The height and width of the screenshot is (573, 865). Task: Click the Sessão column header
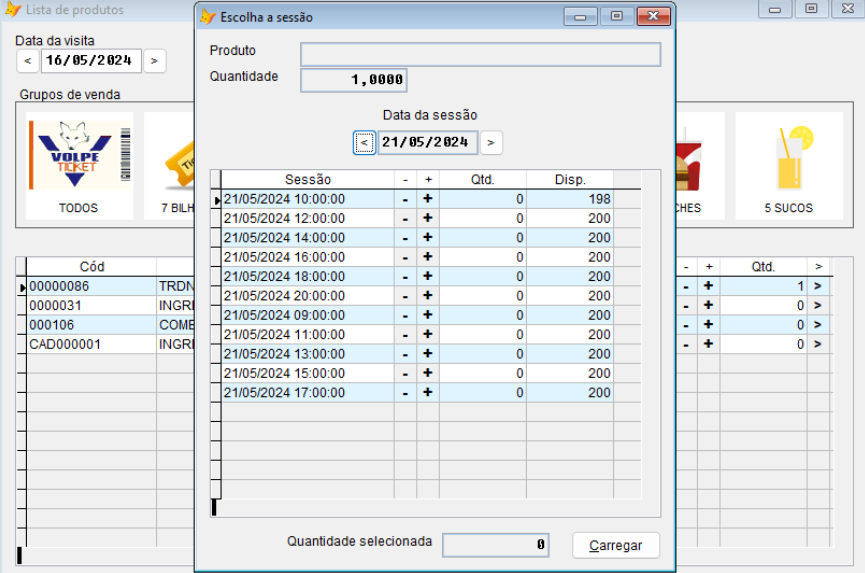(307, 180)
